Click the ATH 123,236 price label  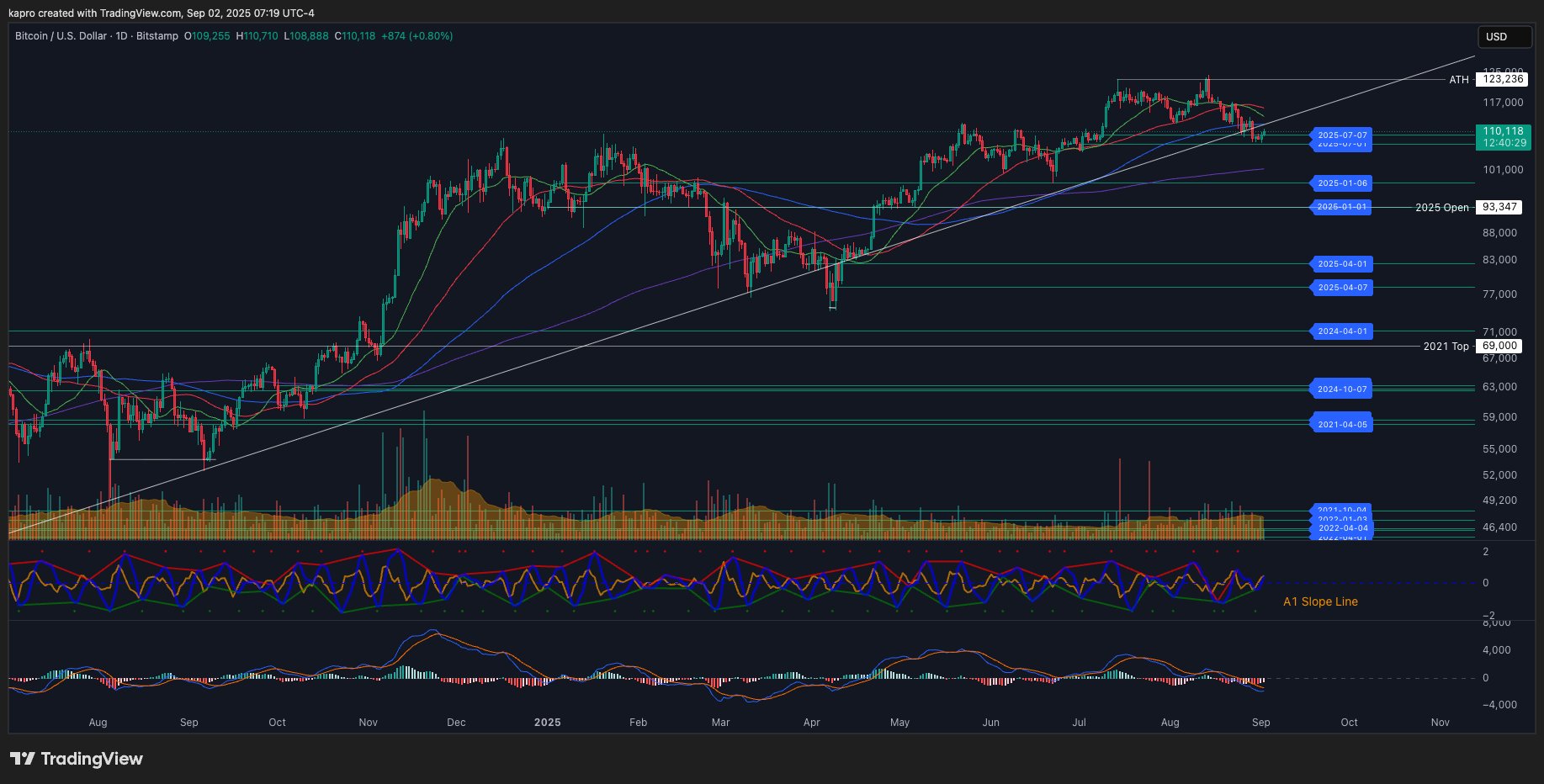(1502, 79)
